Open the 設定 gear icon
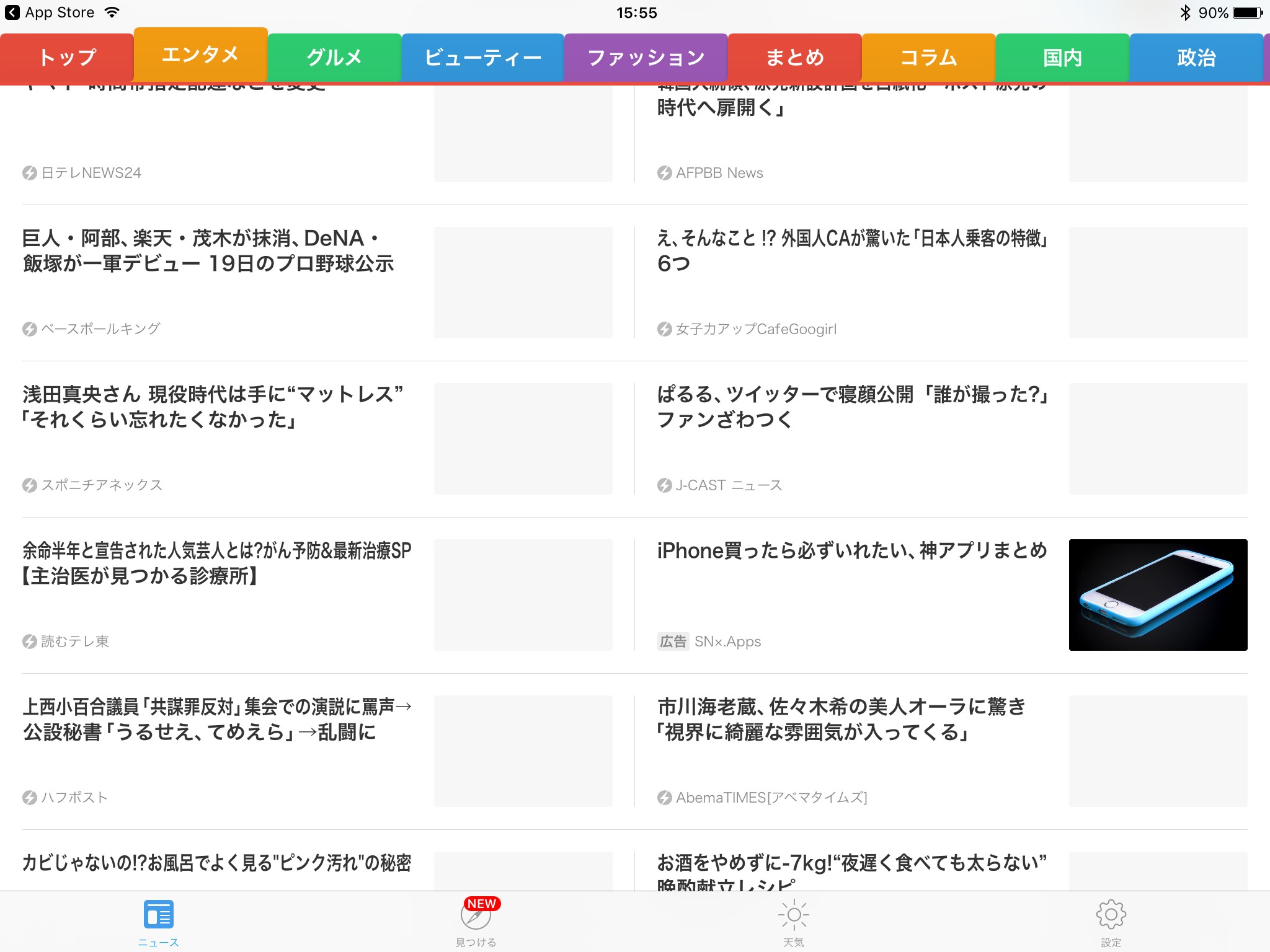1270x952 pixels. [x=1111, y=915]
